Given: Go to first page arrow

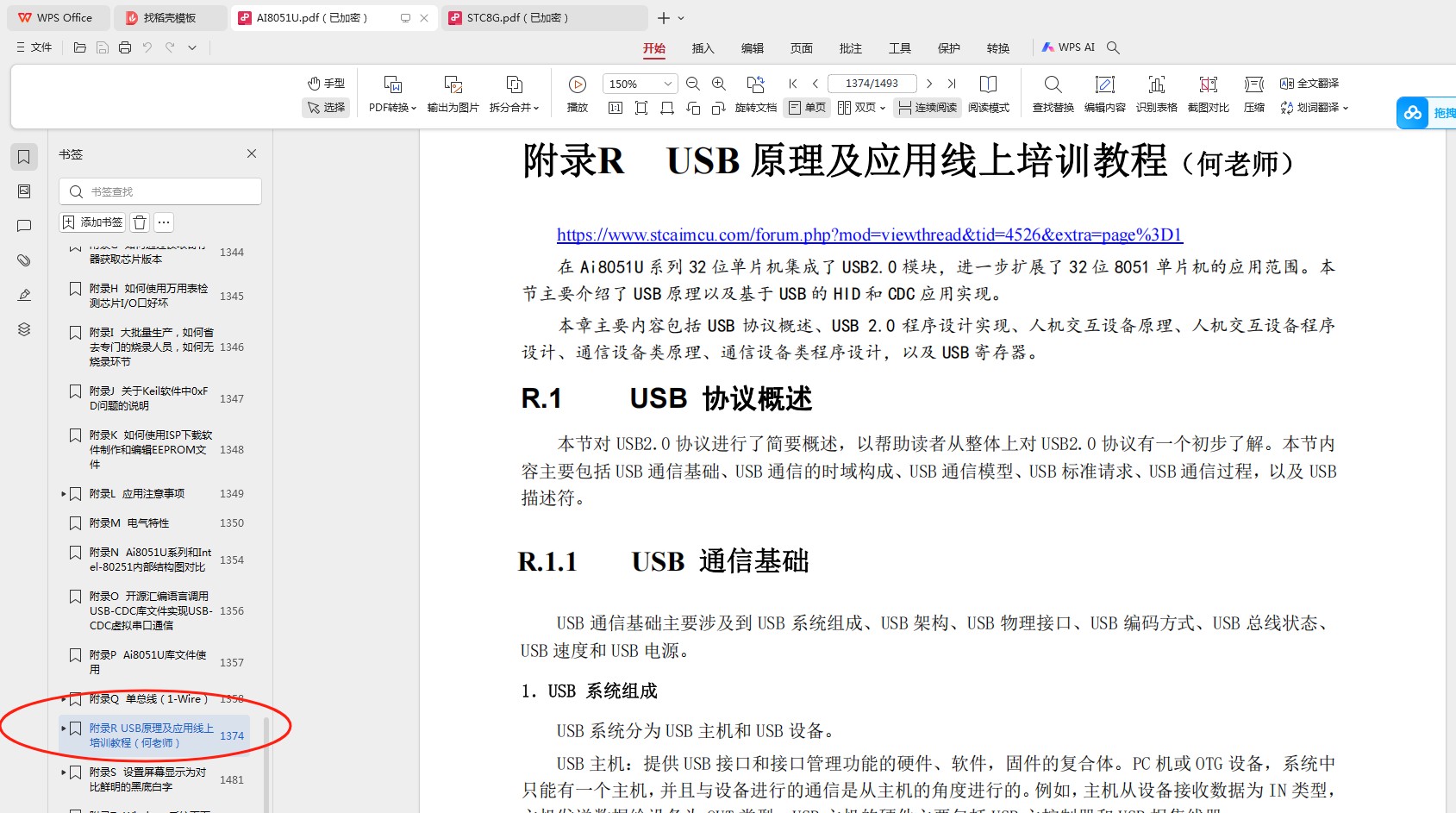Looking at the screenshot, I should coord(793,84).
